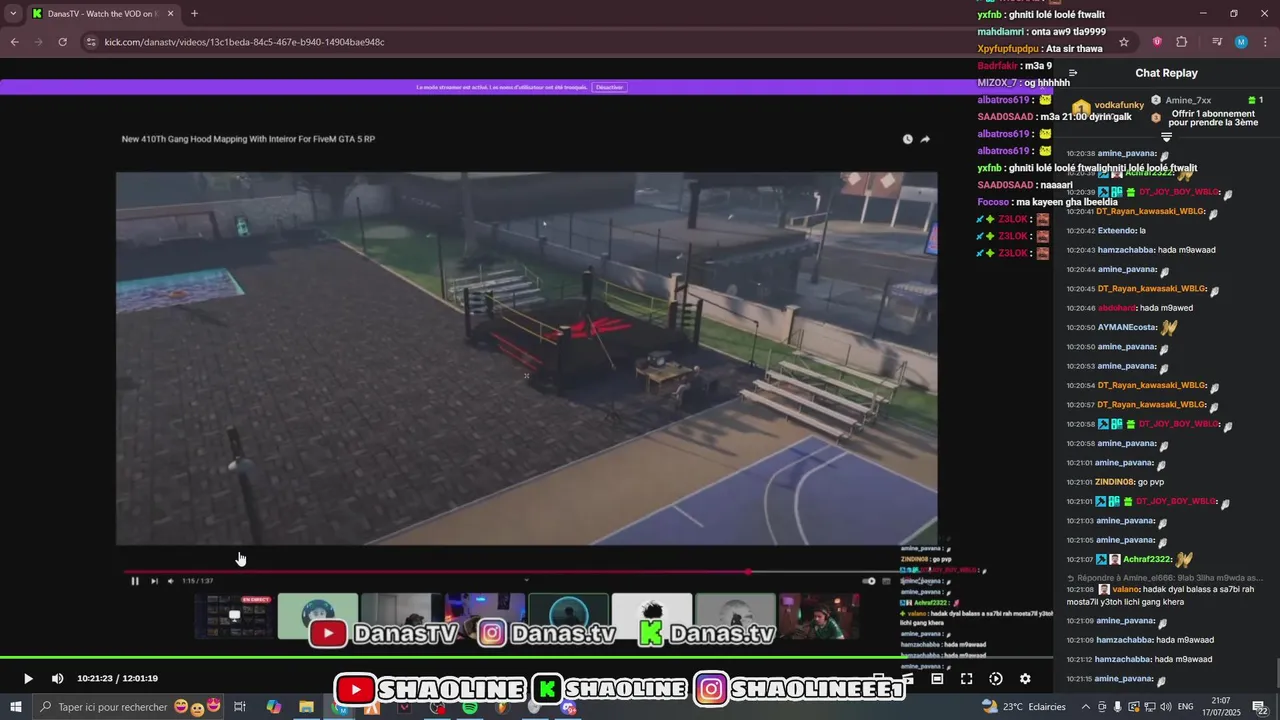Click chat username abduhard
Image resolution: width=1280 pixels, height=720 pixels.
click(1117, 308)
